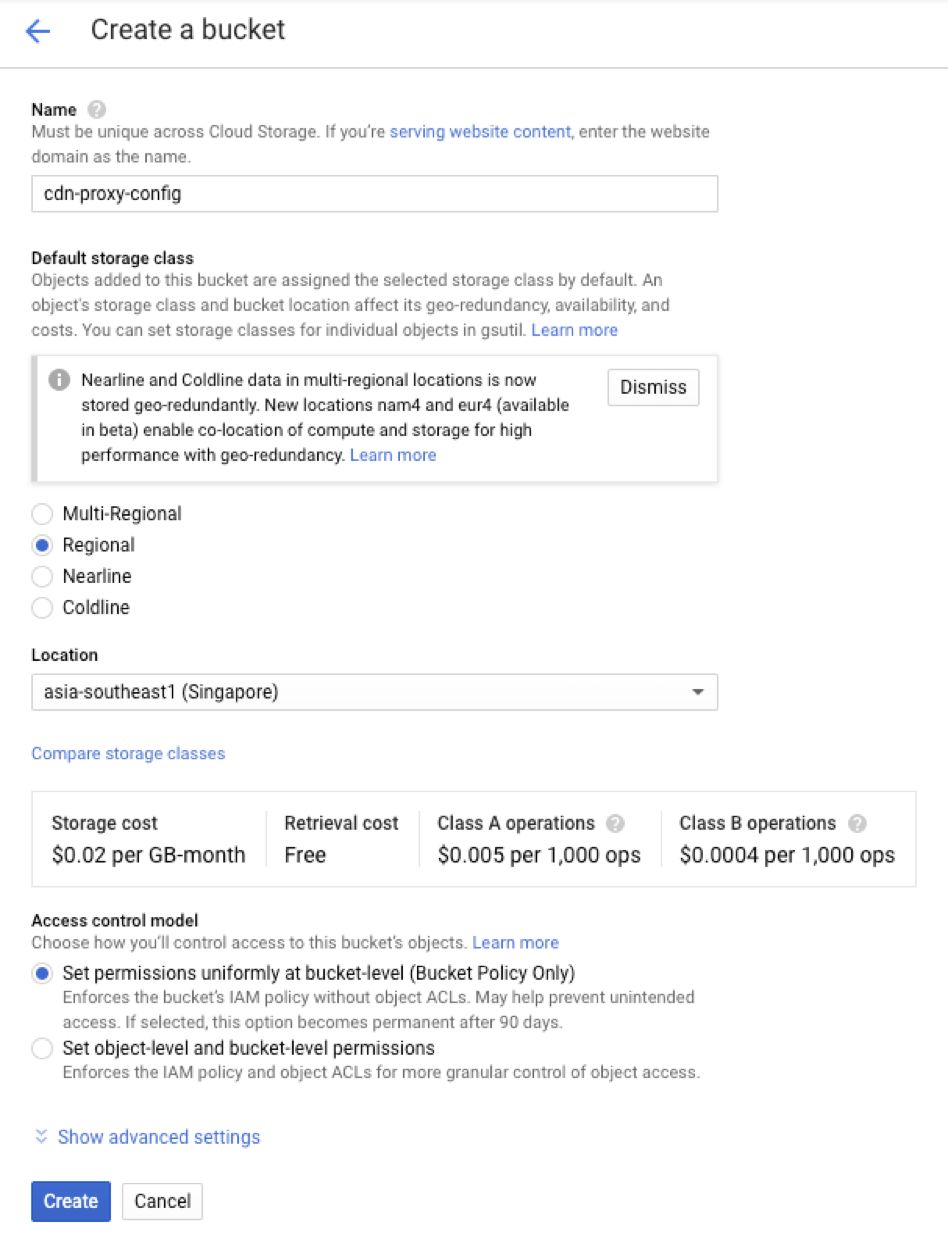Click the Class A operations help icon

tap(616, 824)
